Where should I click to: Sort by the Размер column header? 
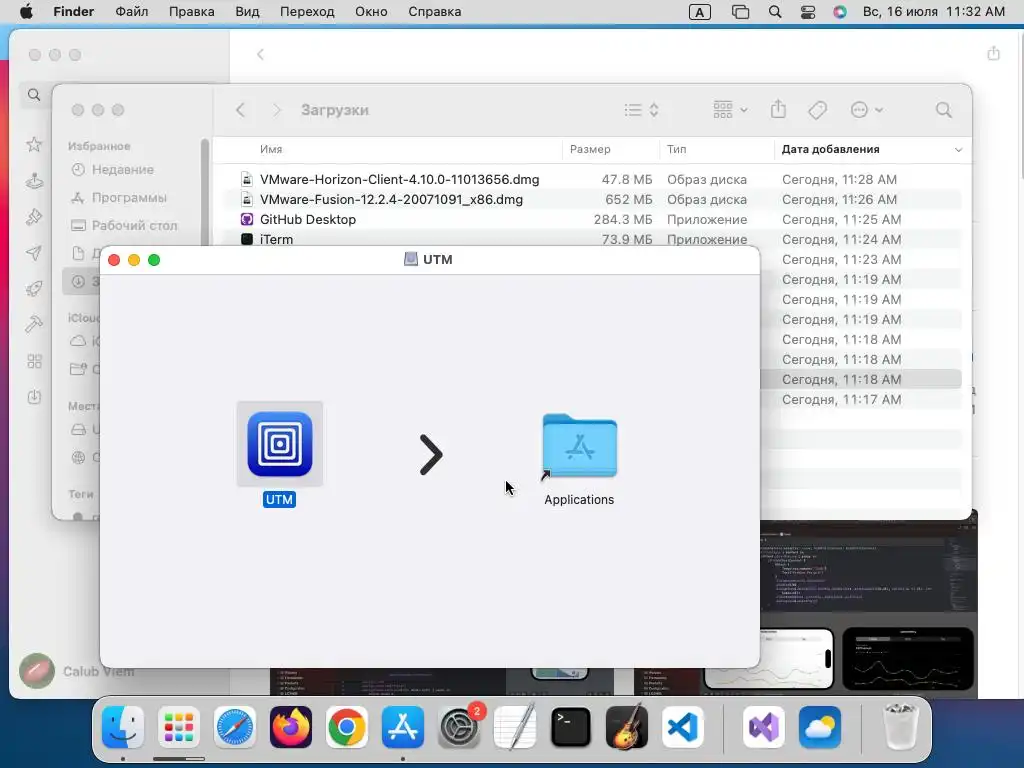pos(590,149)
